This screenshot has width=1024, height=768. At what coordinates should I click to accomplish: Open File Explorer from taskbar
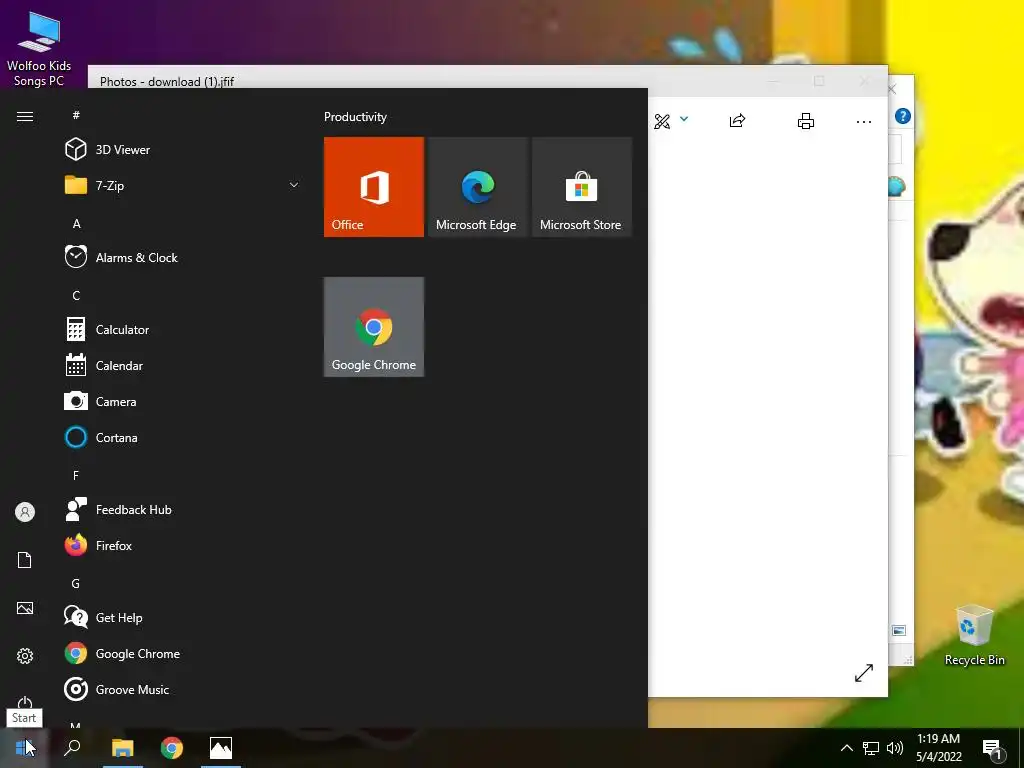(x=123, y=748)
